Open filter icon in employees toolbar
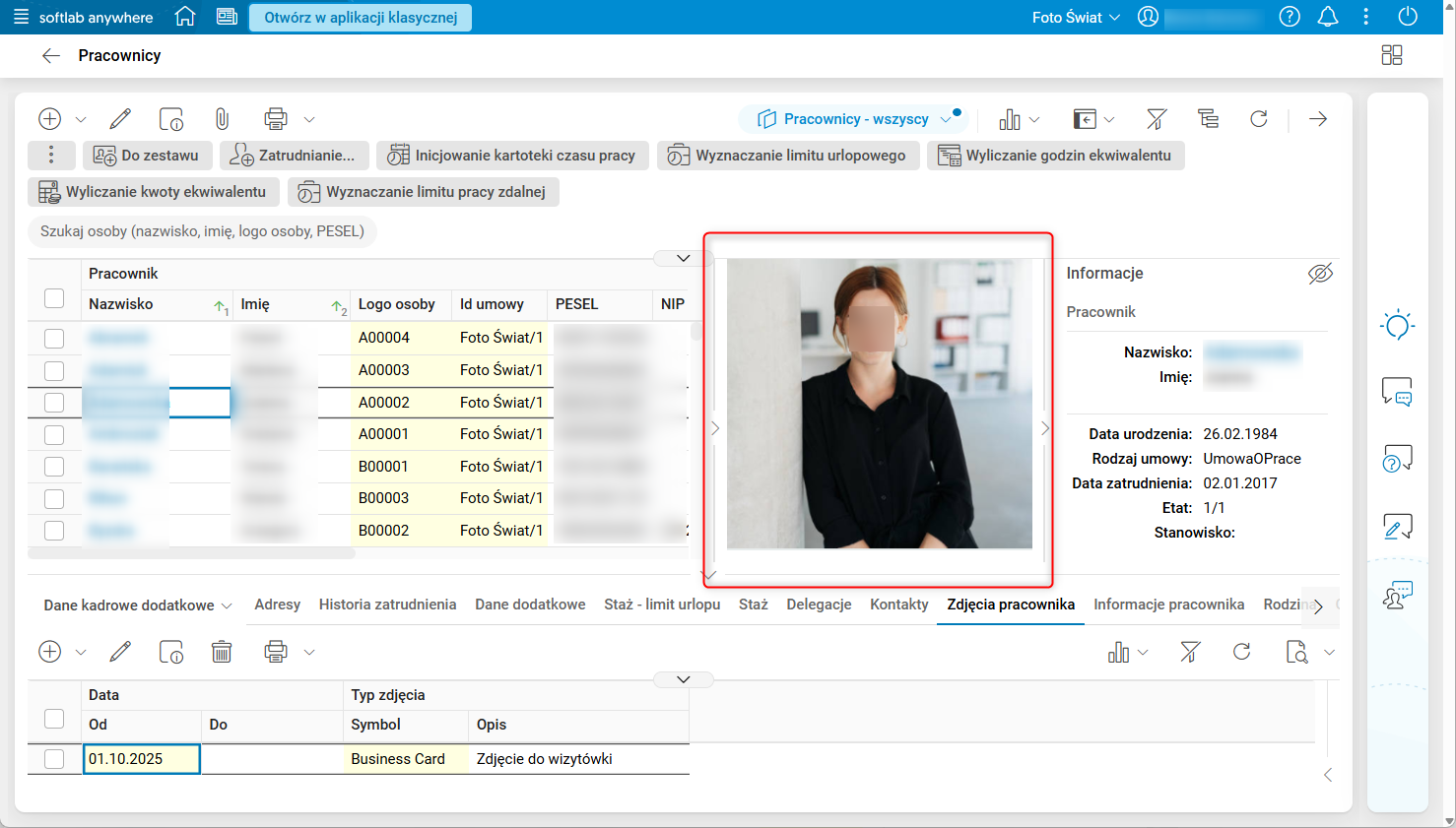1456x828 pixels. 1157,119
